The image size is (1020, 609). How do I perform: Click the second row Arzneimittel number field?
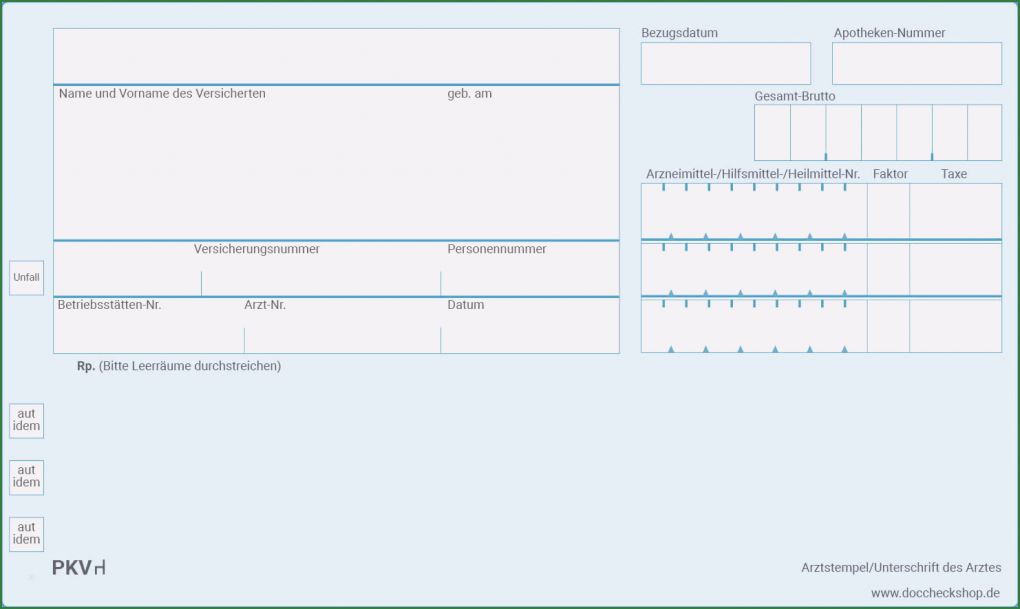coord(753,269)
